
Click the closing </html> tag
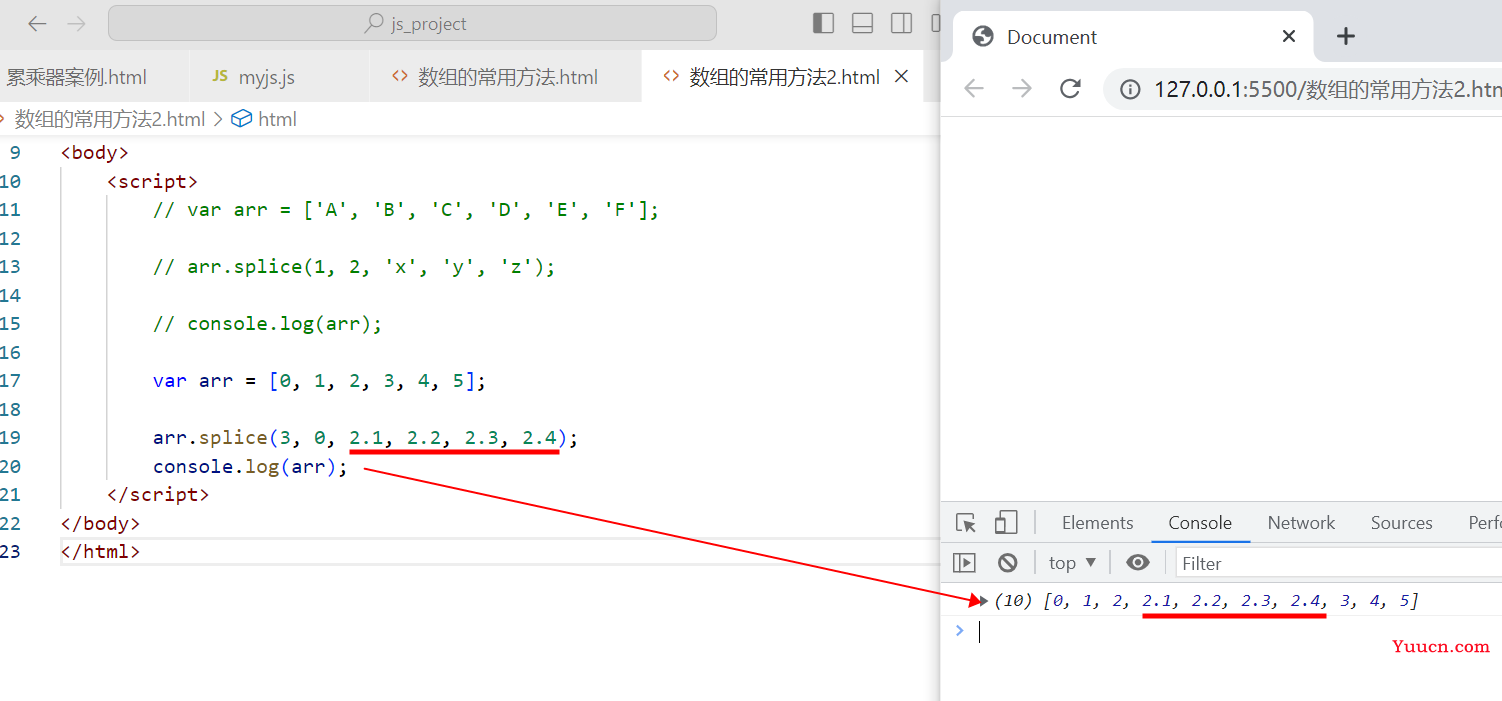pyautogui.click(x=100, y=551)
